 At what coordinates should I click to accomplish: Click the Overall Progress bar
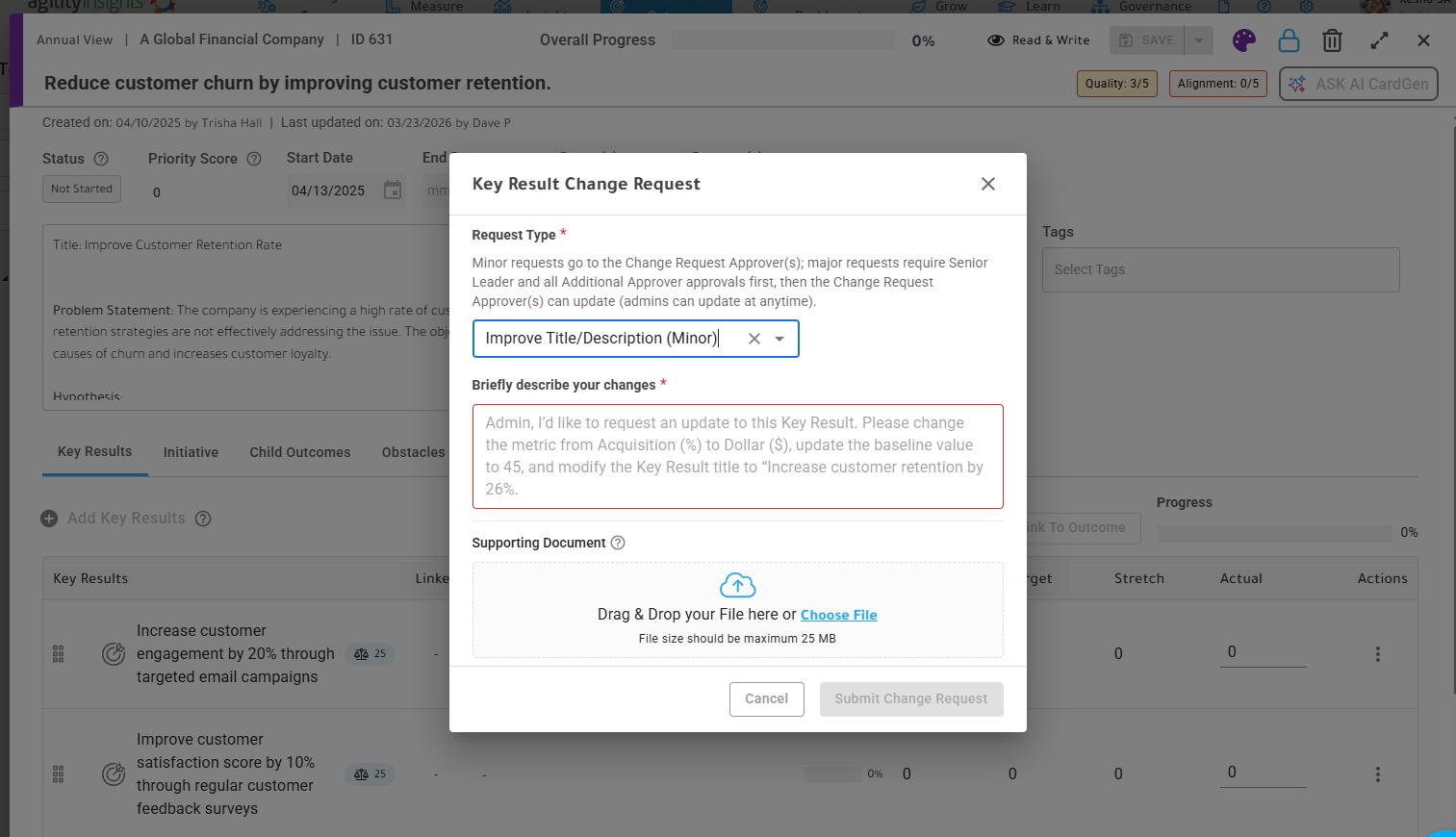tap(783, 40)
